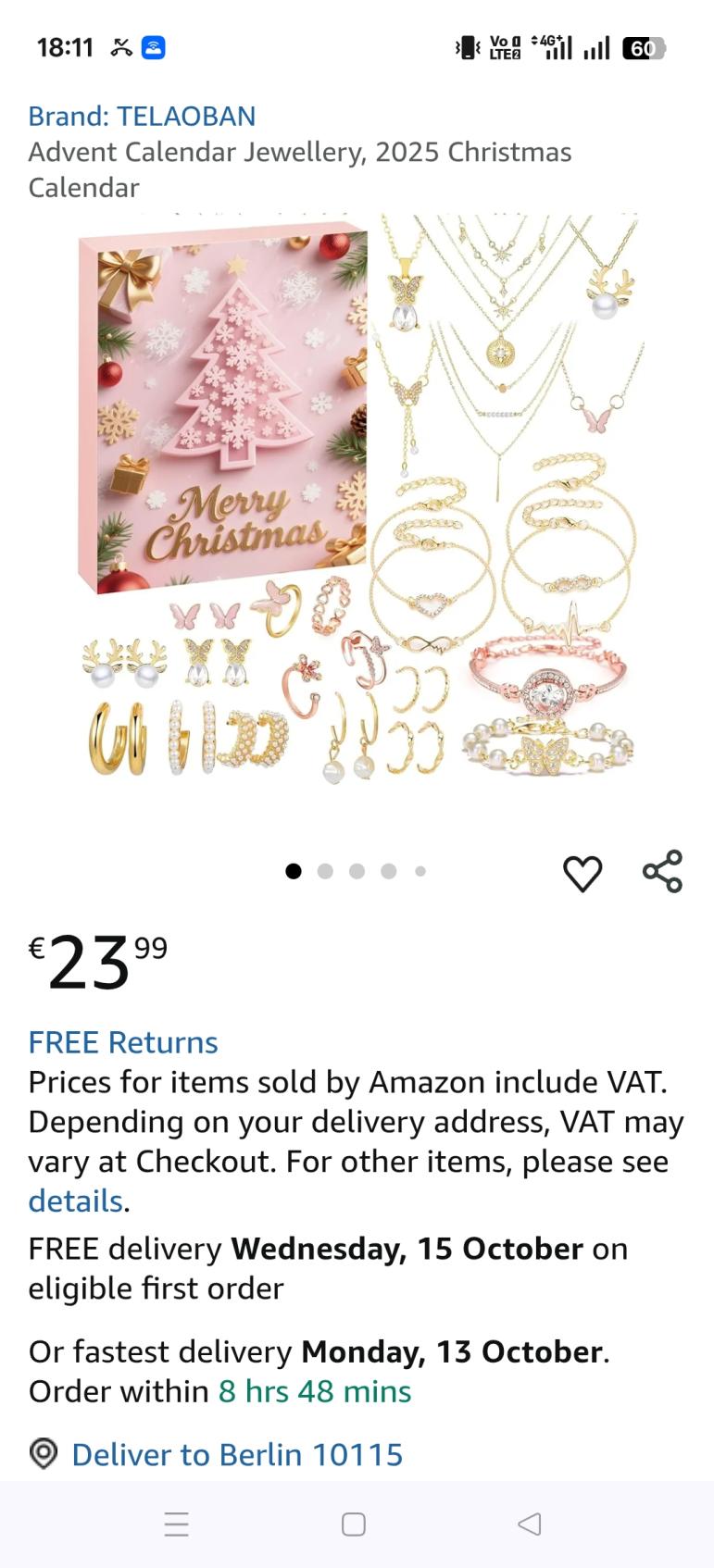Tap the €23.99 price
Viewport: 714px width, 1568px height.
(98, 962)
